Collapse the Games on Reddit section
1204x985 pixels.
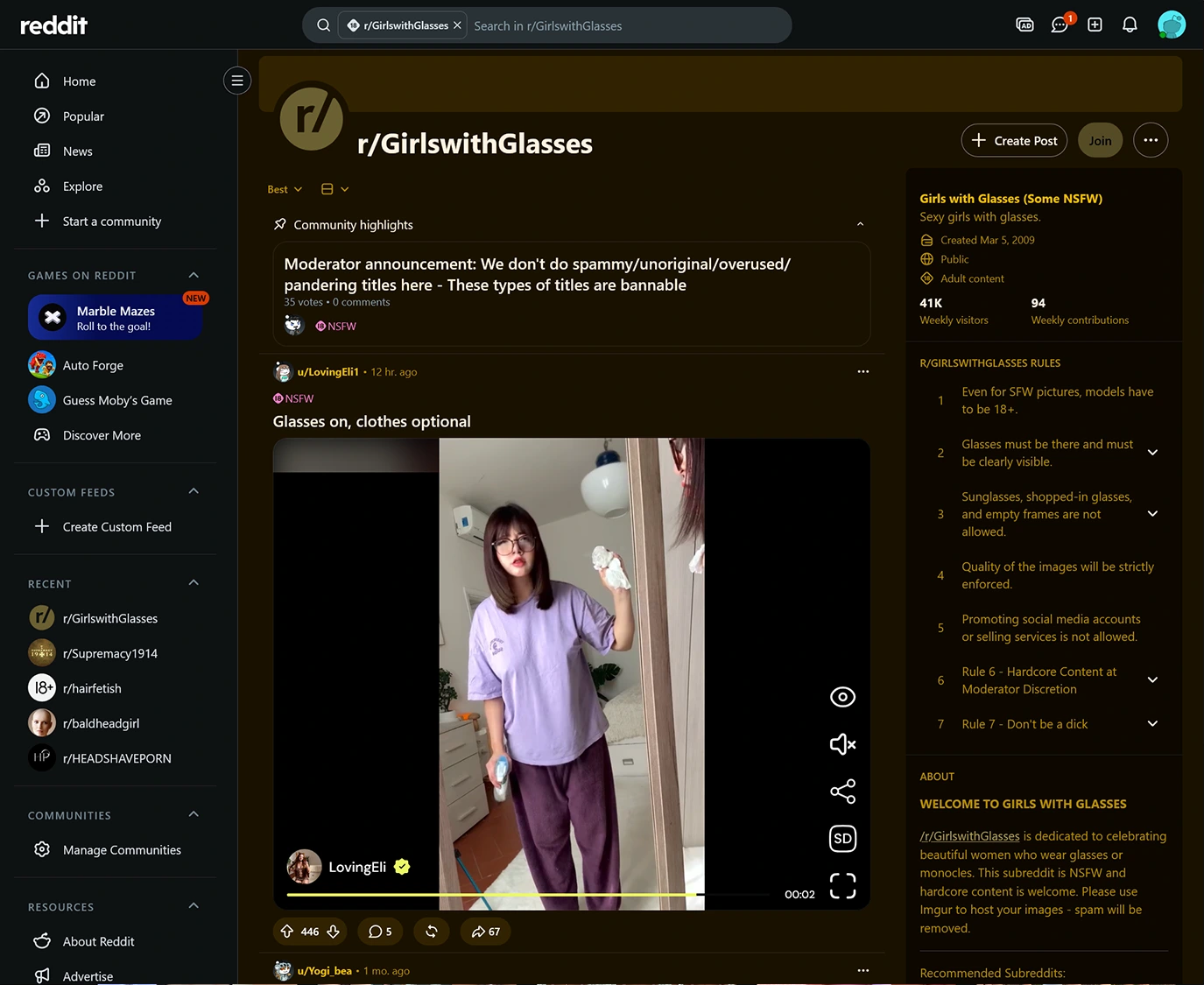pos(194,275)
